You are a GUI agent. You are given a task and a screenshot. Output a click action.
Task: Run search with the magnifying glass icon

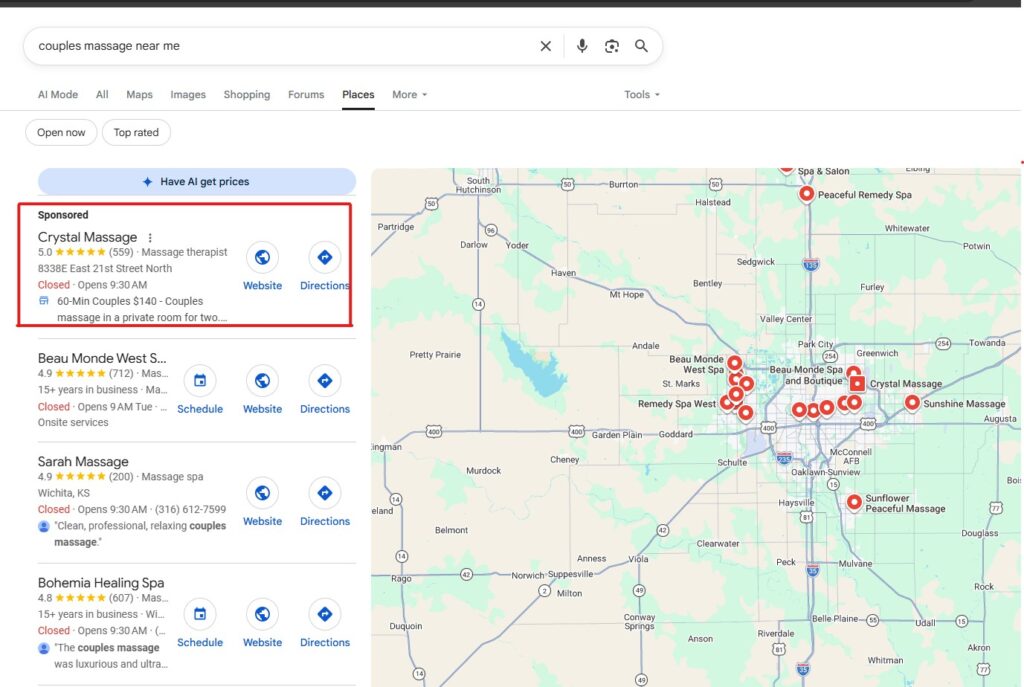641,46
